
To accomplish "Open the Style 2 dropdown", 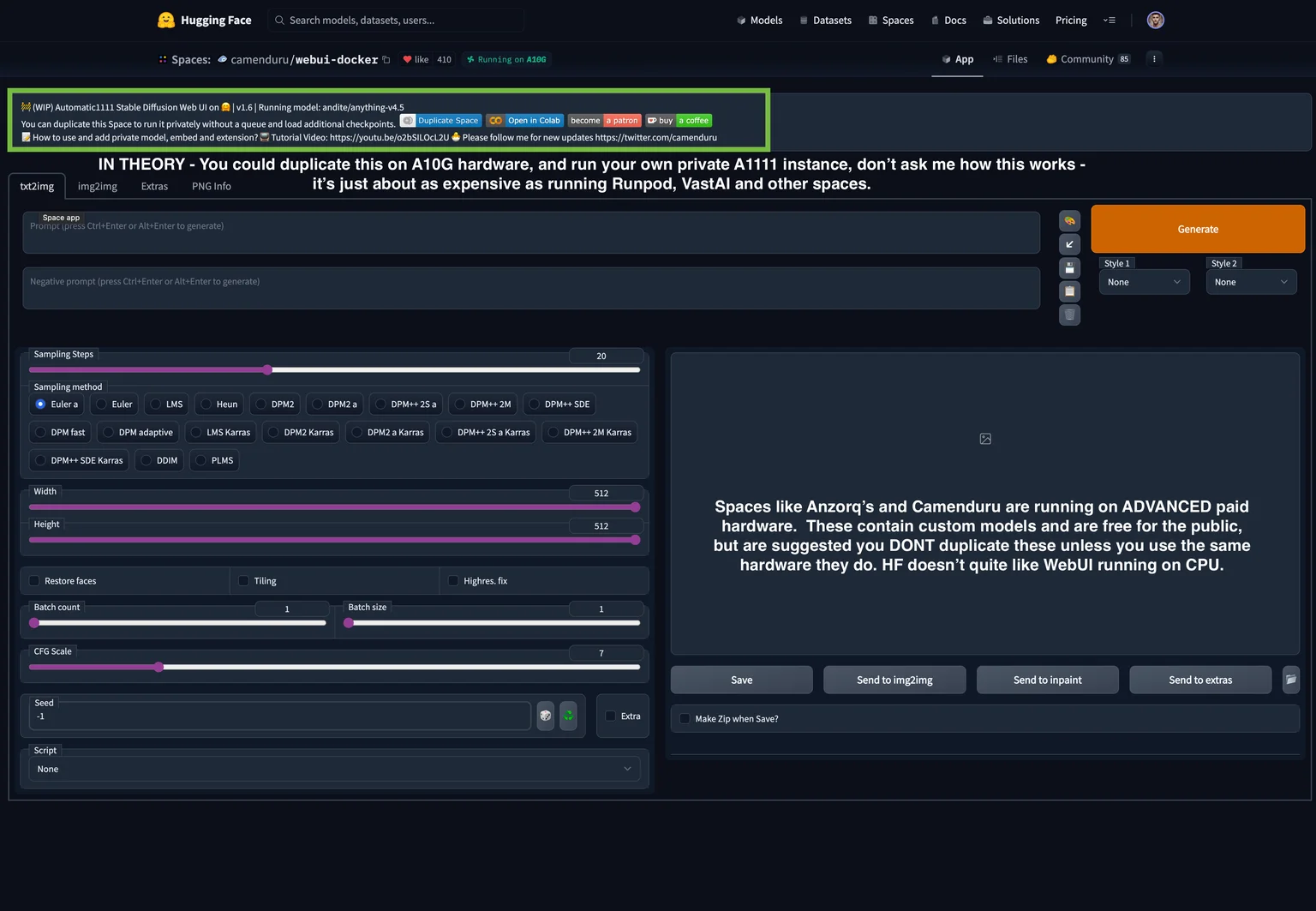I will [x=1251, y=282].
